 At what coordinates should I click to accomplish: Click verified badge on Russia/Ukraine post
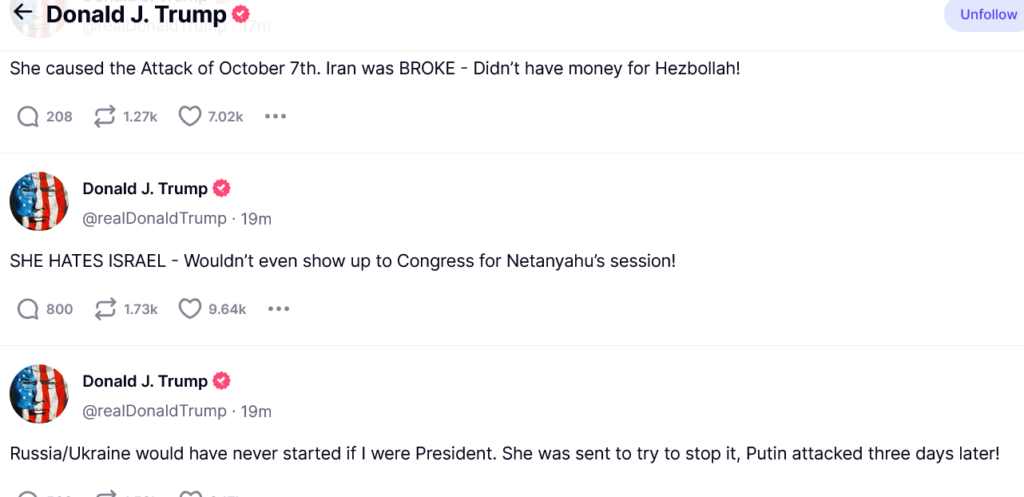[223, 381]
